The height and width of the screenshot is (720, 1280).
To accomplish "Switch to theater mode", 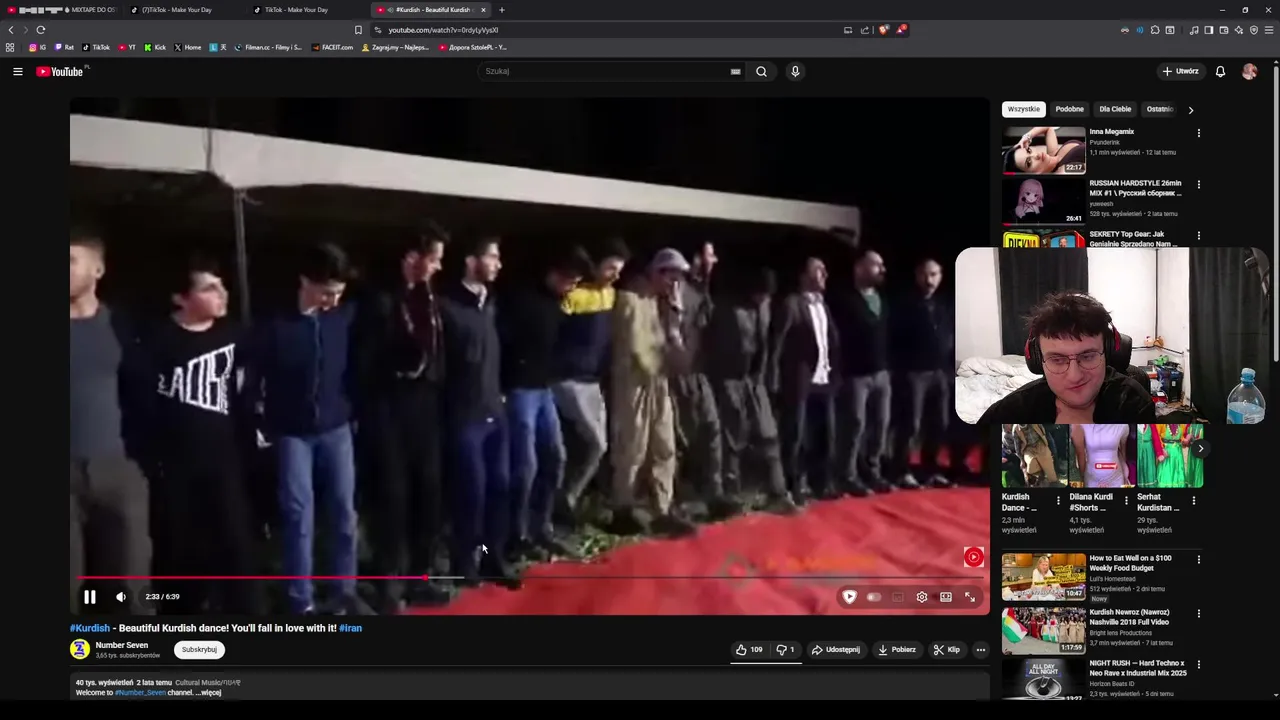I will 946,597.
